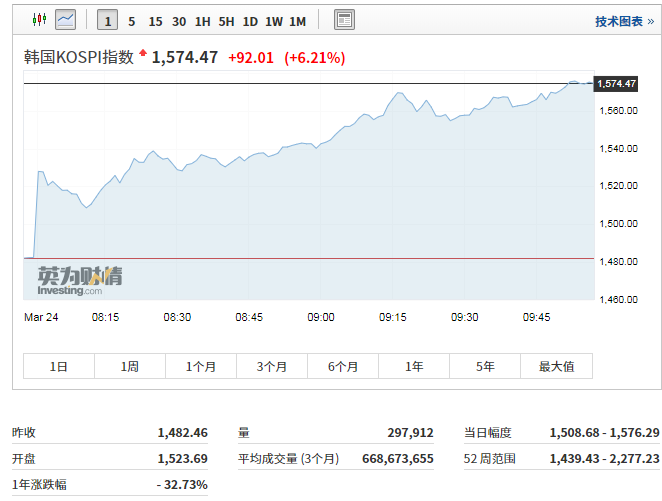Select the 1M chart interval
Viewport: 662px width, 501px height.
coord(297,21)
